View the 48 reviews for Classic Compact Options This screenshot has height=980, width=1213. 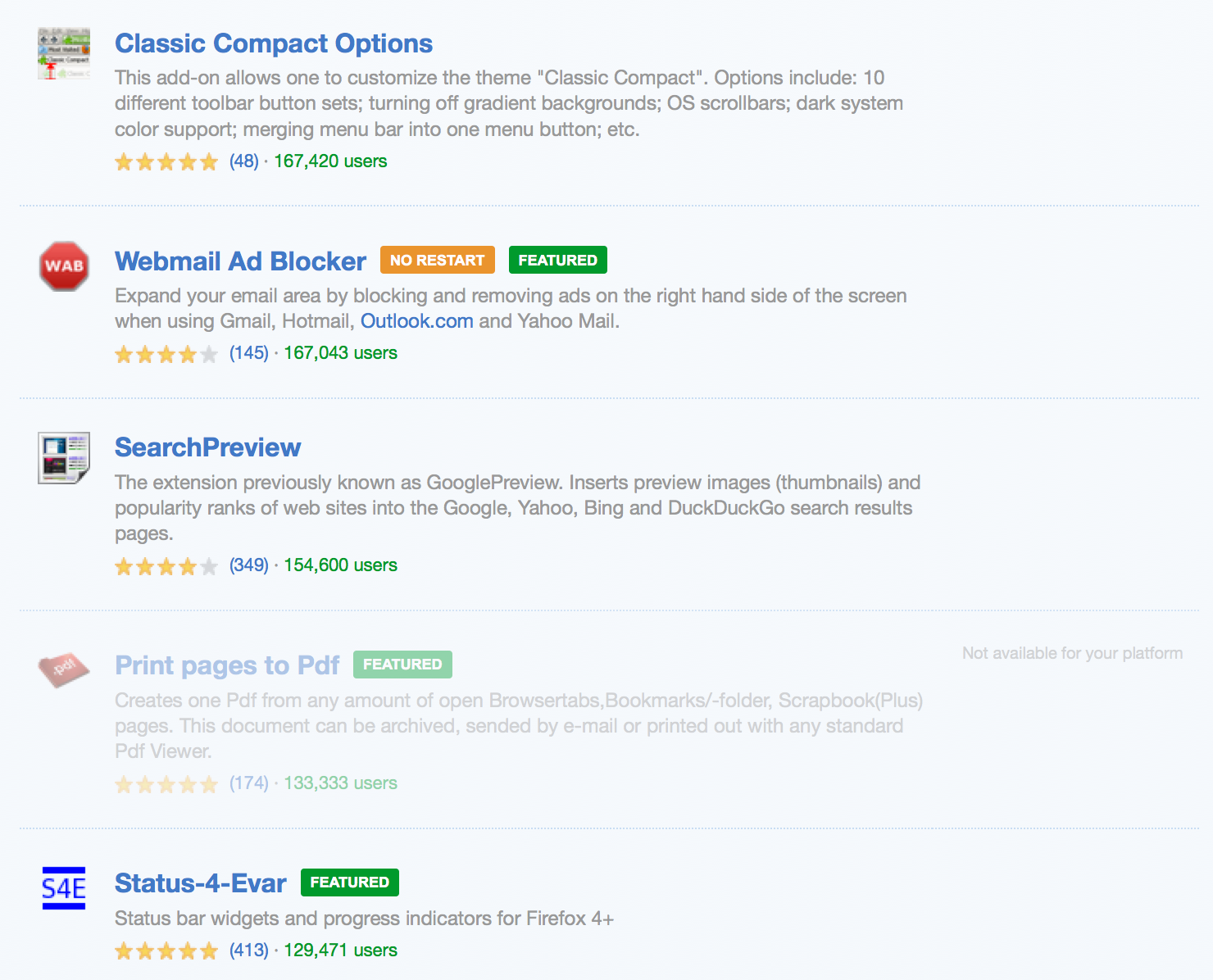244,161
